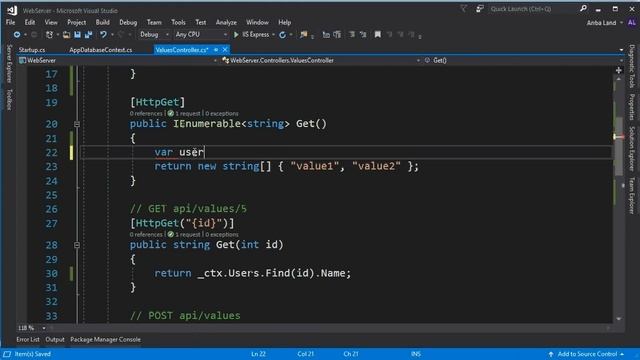The image size is (640, 360).
Task: Start debugging with the green play icon
Action: click(x=236, y=35)
